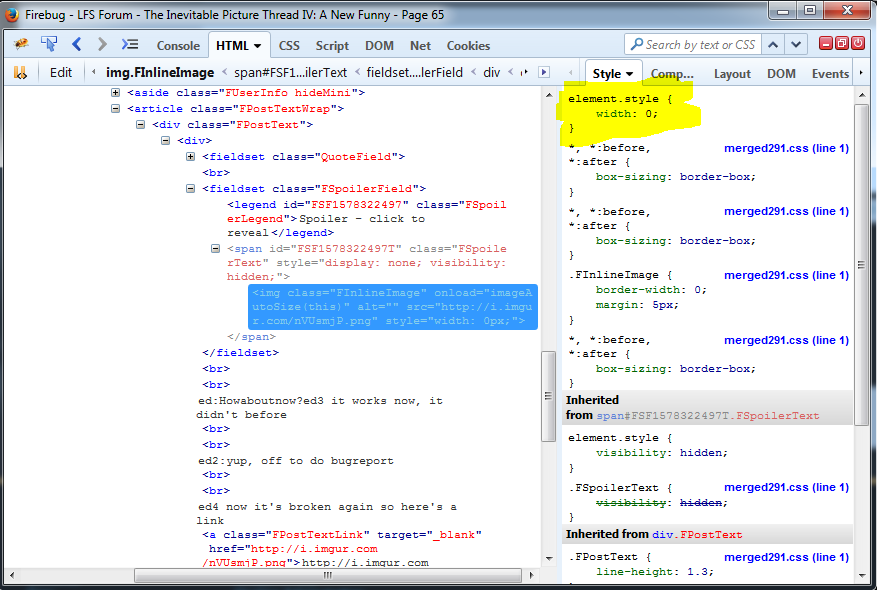Switch to the CSS tab
Screen dimensions: 877x590
tap(289, 46)
